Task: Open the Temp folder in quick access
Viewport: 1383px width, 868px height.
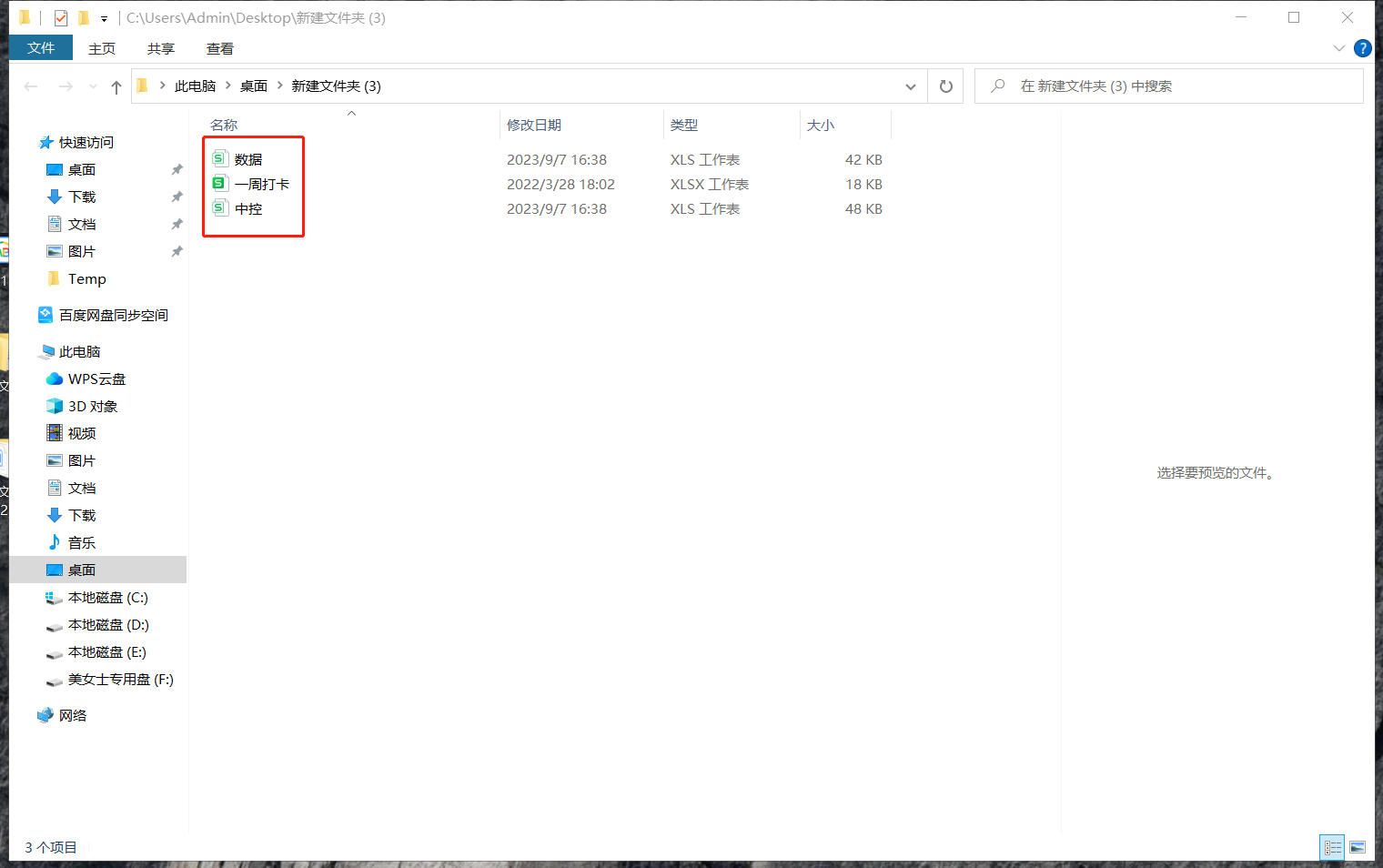Action: [88, 278]
